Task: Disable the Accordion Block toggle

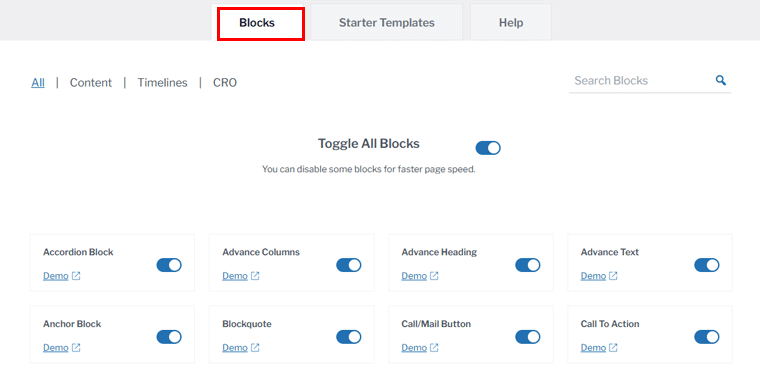Action: [169, 265]
